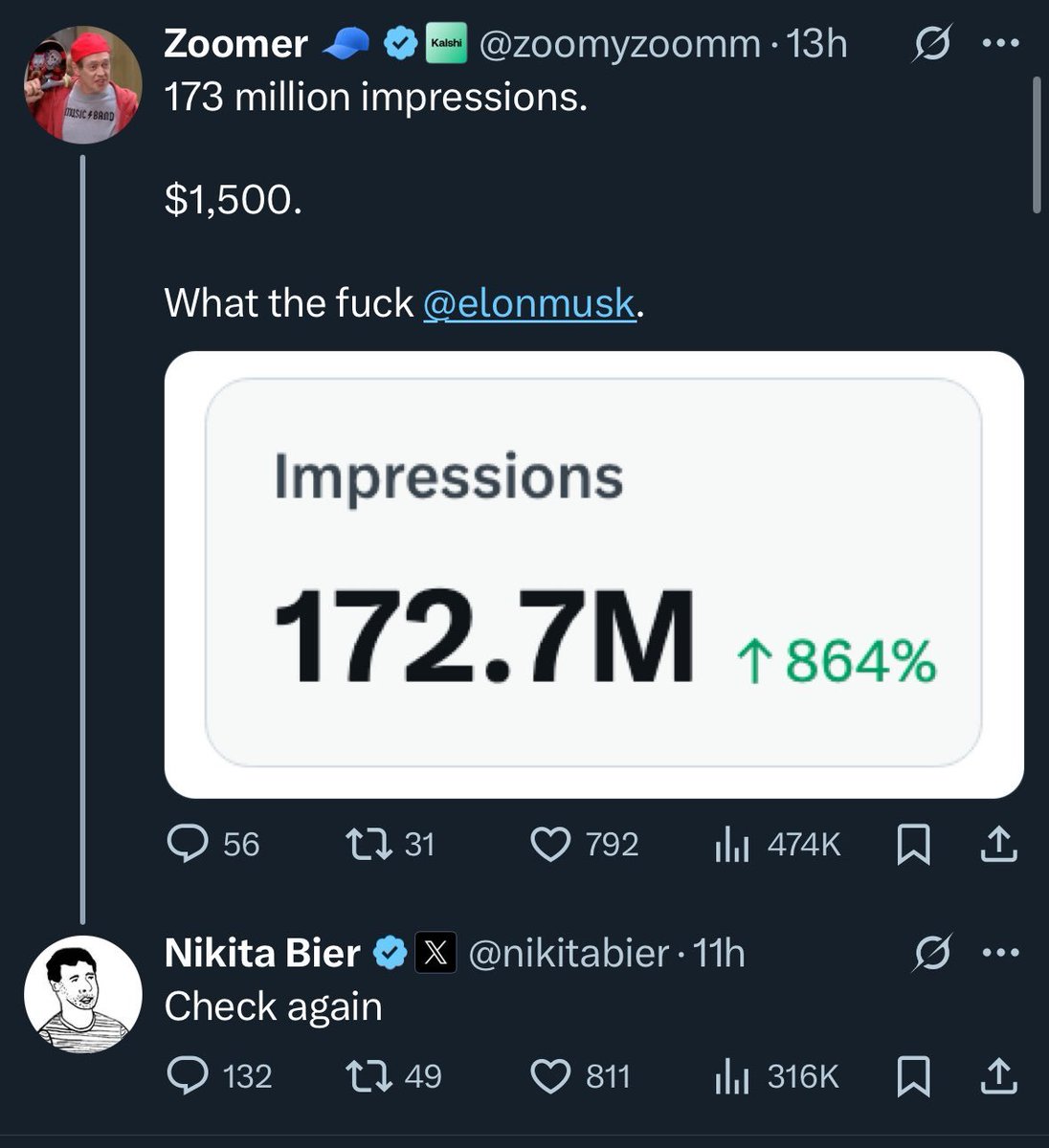Open the @elonmusk mention link

tap(528, 303)
